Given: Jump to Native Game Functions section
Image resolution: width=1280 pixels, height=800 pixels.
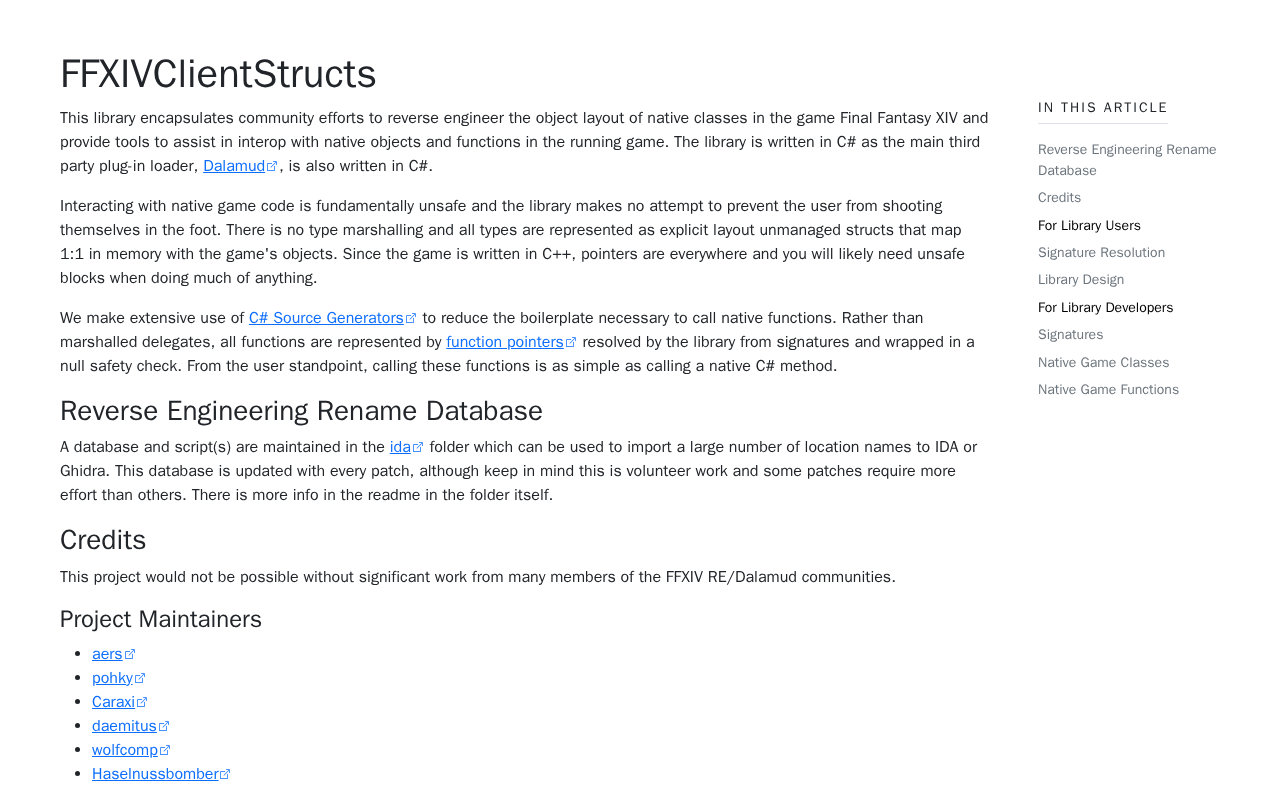Looking at the screenshot, I should coord(1108,390).
